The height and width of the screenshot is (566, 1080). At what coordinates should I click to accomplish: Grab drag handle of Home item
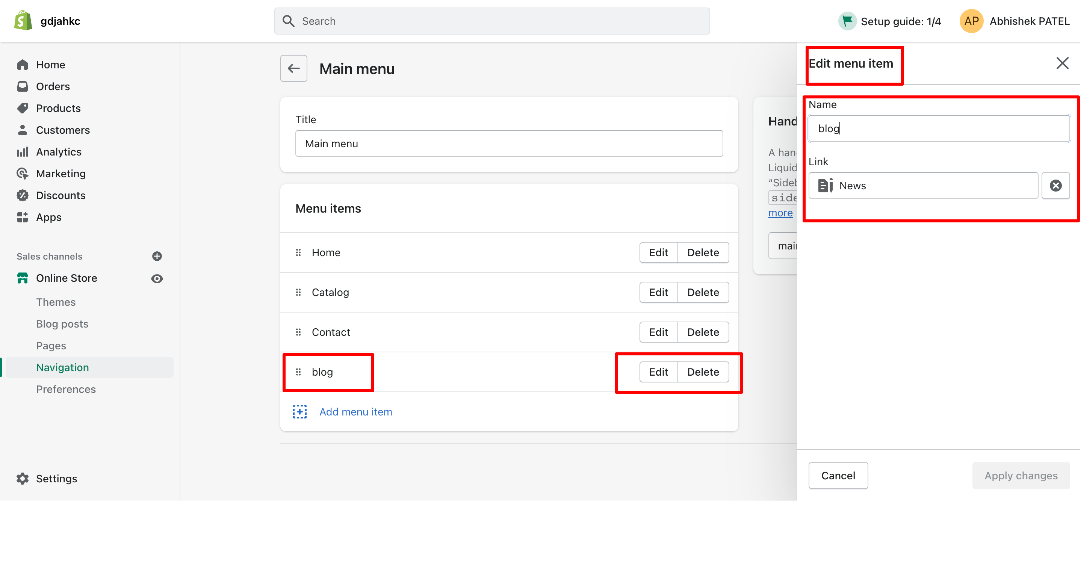click(298, 253)
